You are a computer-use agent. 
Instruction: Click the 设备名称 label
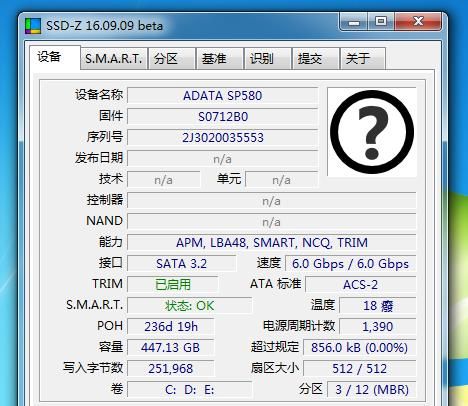click(x=99, y=95)
